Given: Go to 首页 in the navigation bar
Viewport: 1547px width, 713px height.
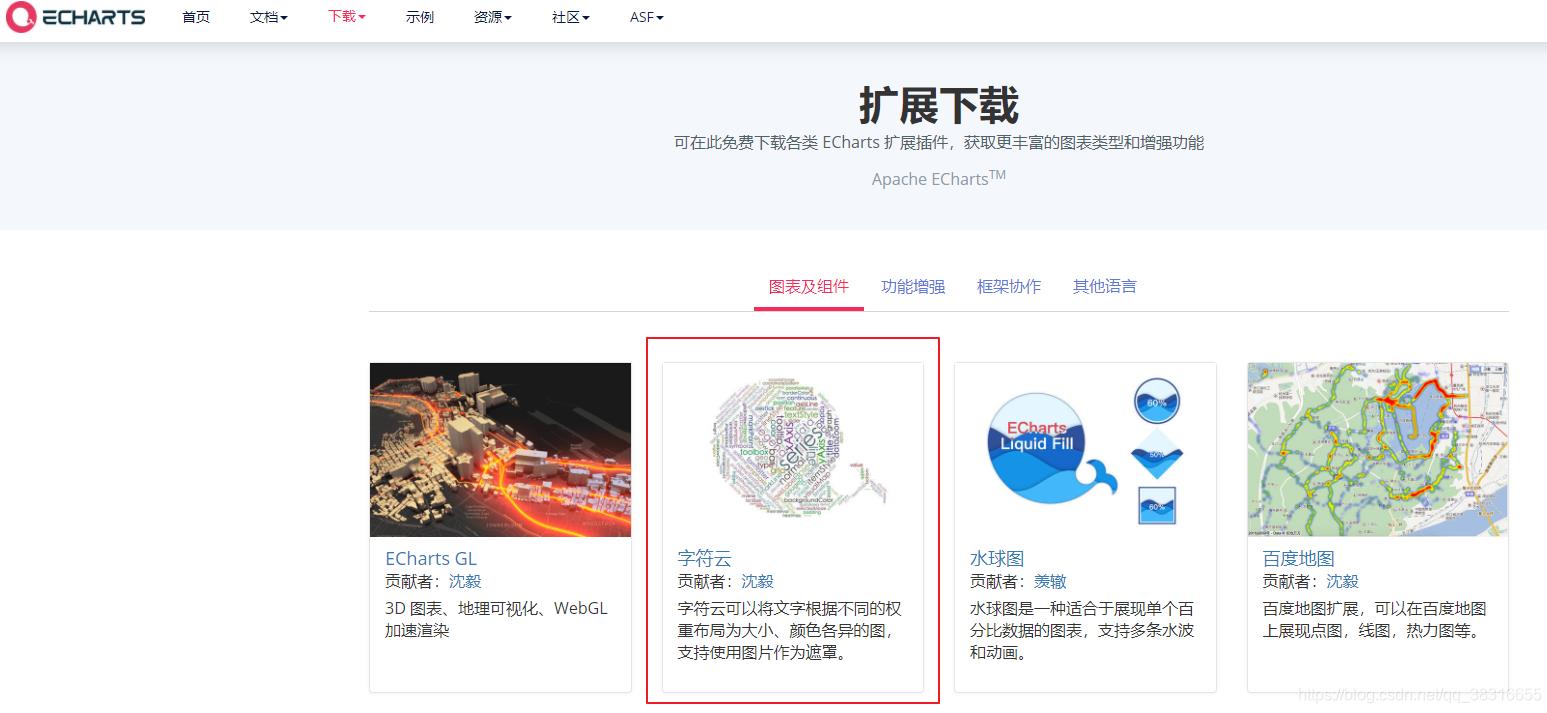Looking at the screenshot, I should (196, 17).
